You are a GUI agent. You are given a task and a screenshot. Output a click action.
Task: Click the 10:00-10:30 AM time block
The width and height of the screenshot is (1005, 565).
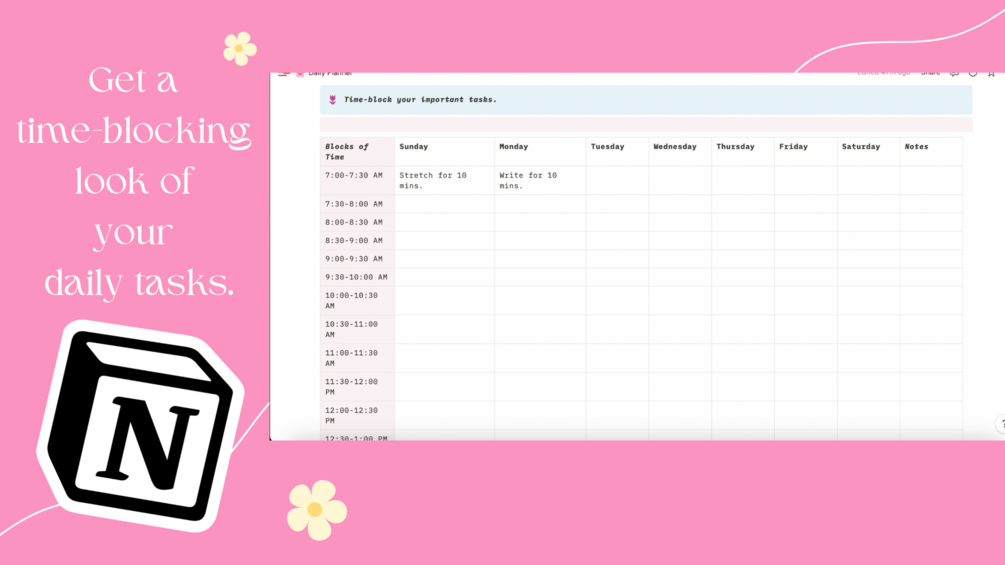pos(358,300)
